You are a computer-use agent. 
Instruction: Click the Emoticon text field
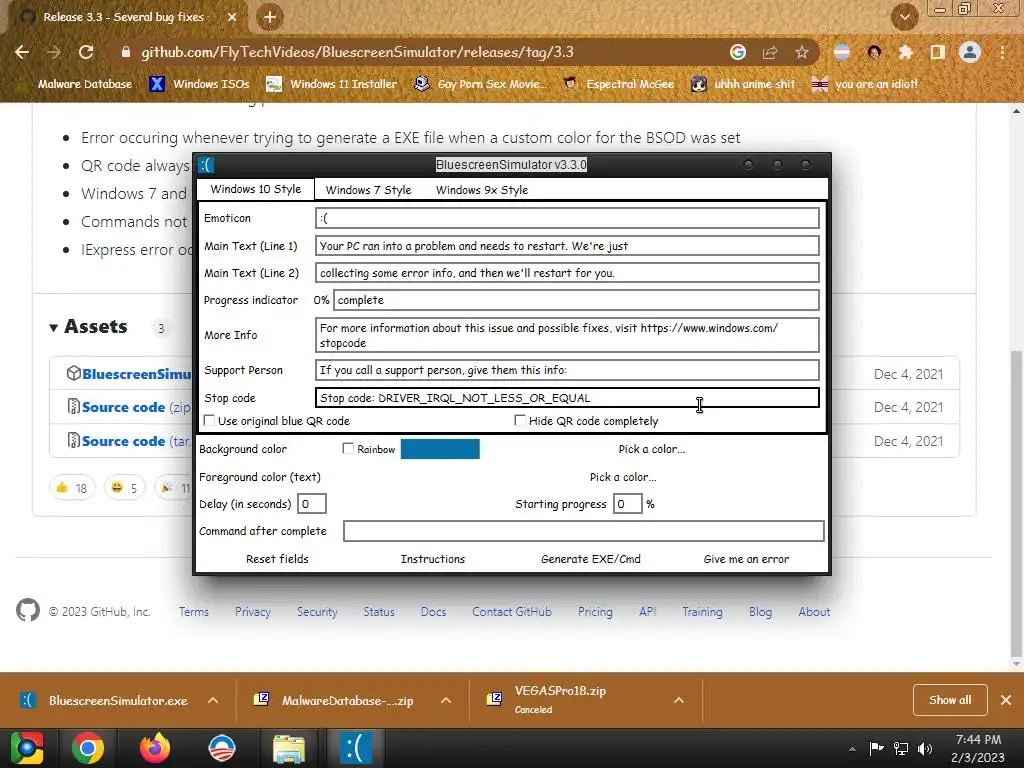point(567,218)
